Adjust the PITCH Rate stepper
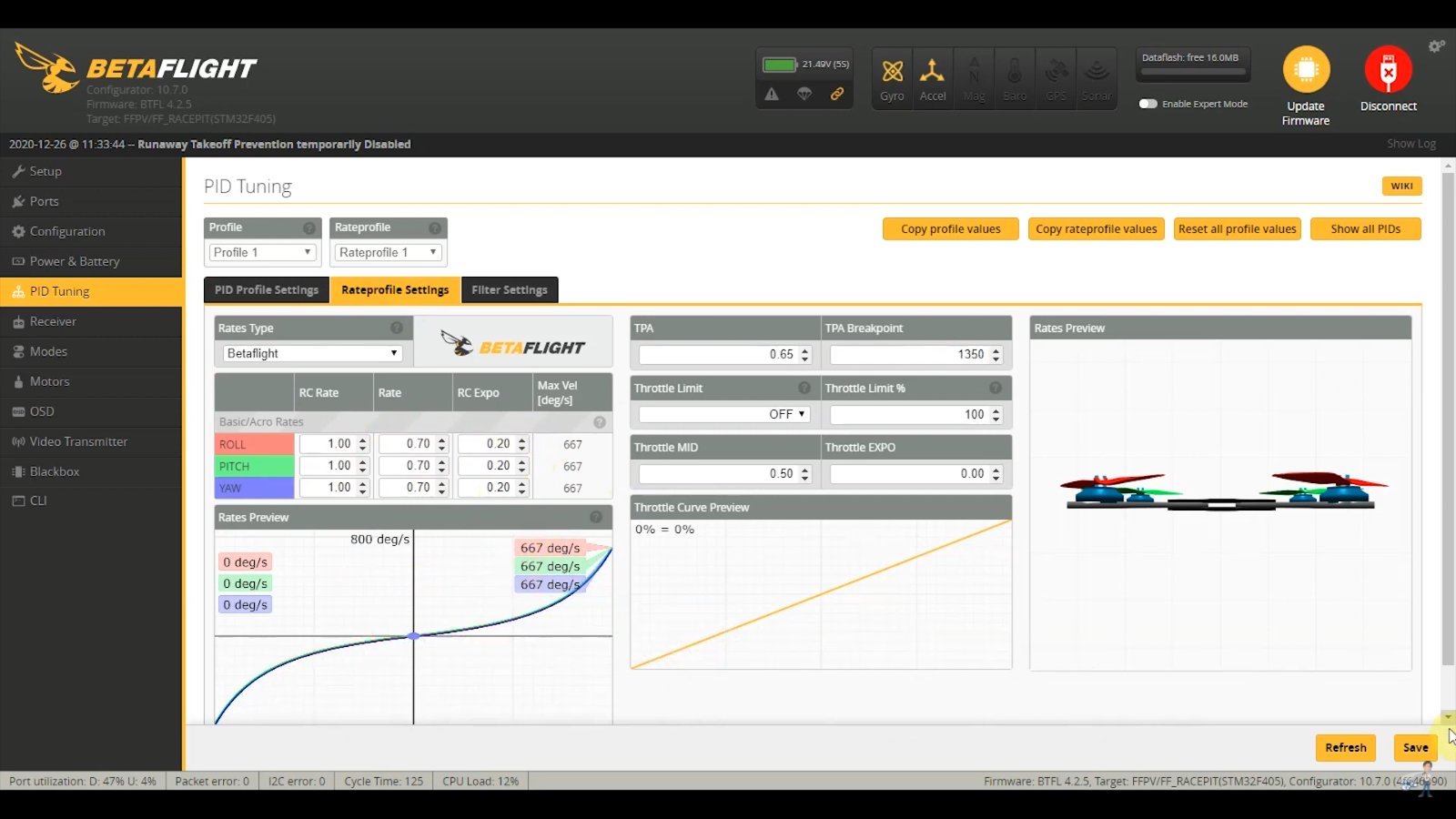The width and height of the screenshot is (1456, 819). 442,466
